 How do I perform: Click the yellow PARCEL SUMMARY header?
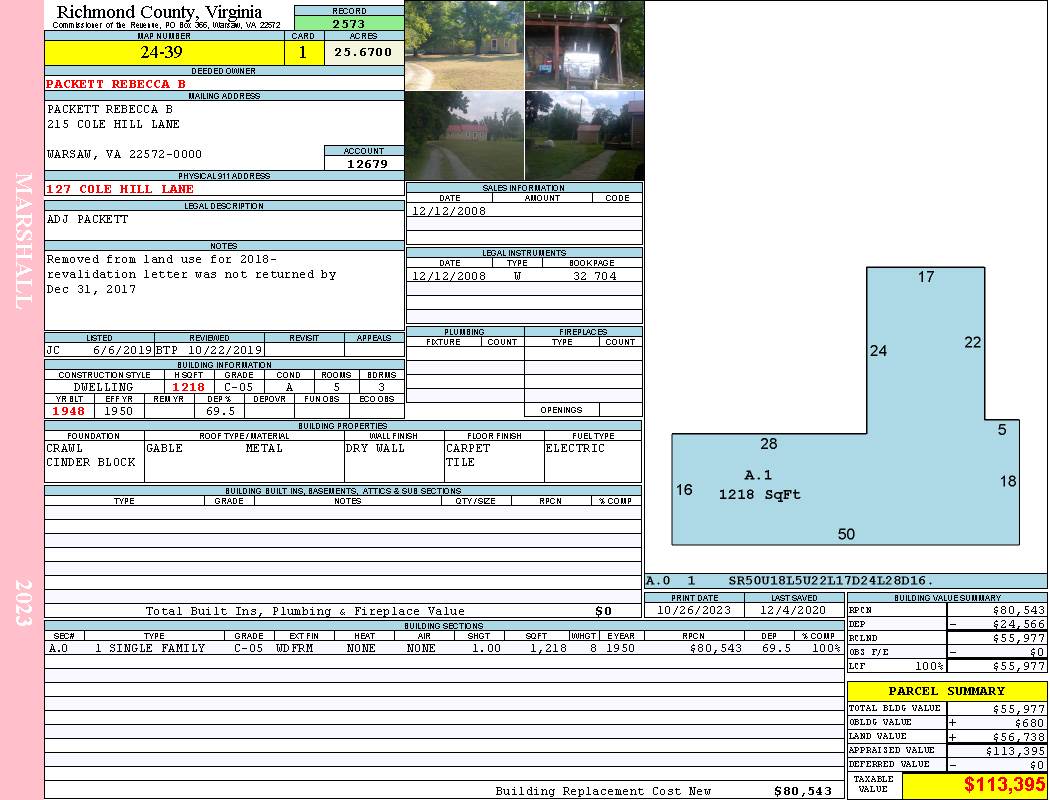(x=946, y=691)
